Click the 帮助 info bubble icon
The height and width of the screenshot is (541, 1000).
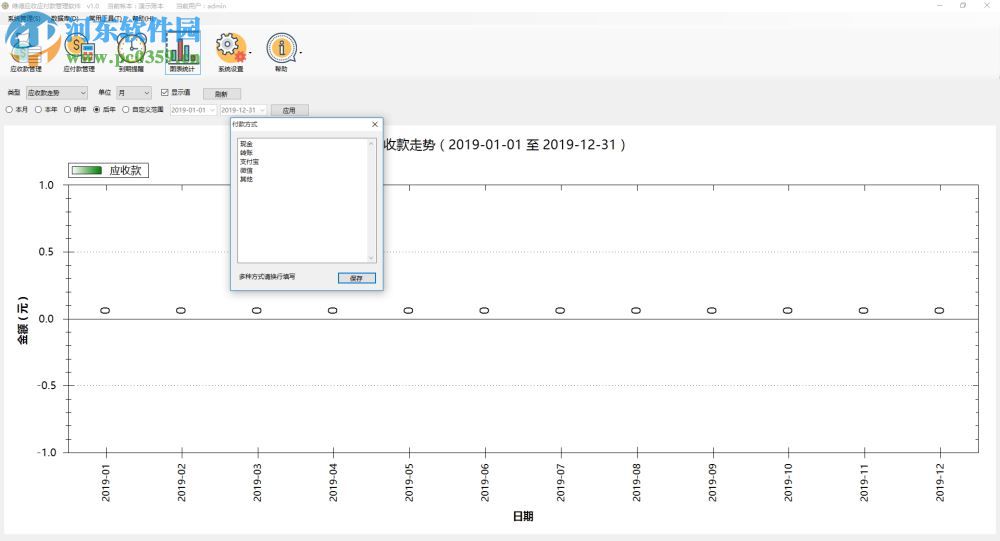coord(281,50)
